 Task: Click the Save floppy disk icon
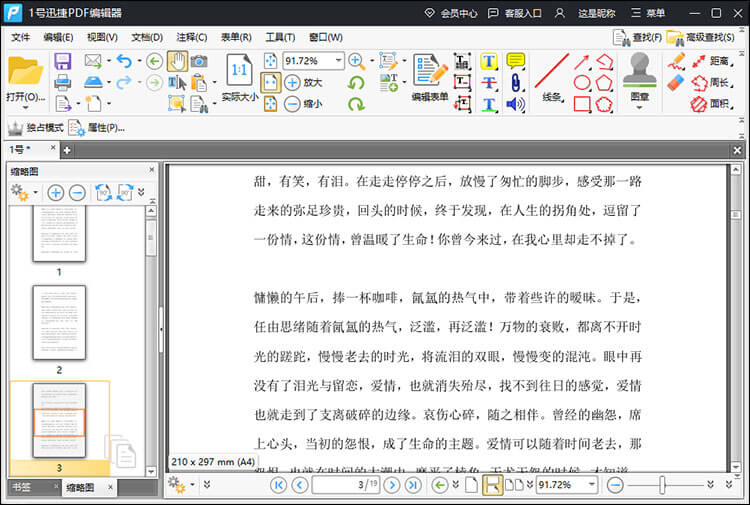coord(63,61)
